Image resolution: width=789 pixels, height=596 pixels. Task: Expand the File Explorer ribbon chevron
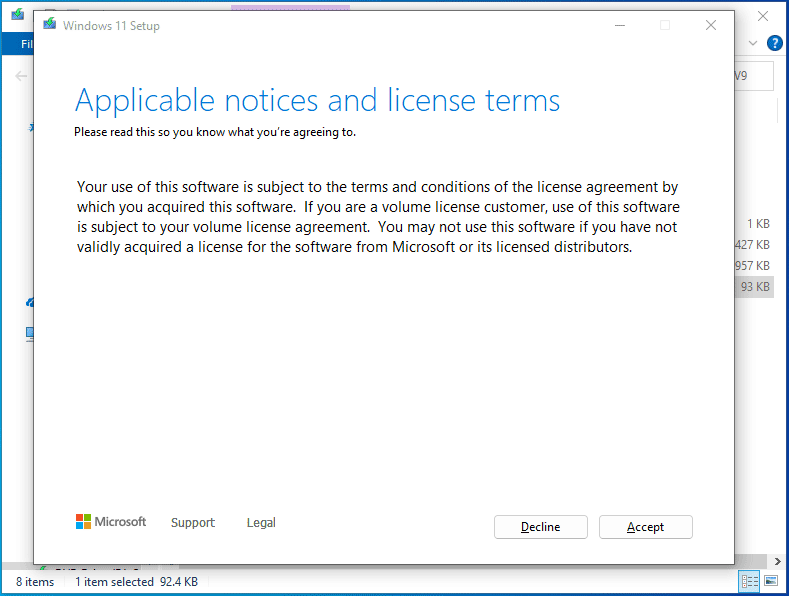pyautogui.click(x=753, y=43)
